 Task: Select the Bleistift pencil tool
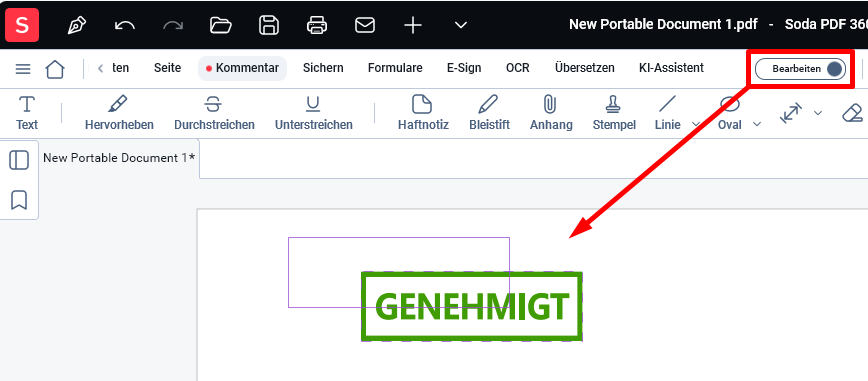tap(489, 113)
